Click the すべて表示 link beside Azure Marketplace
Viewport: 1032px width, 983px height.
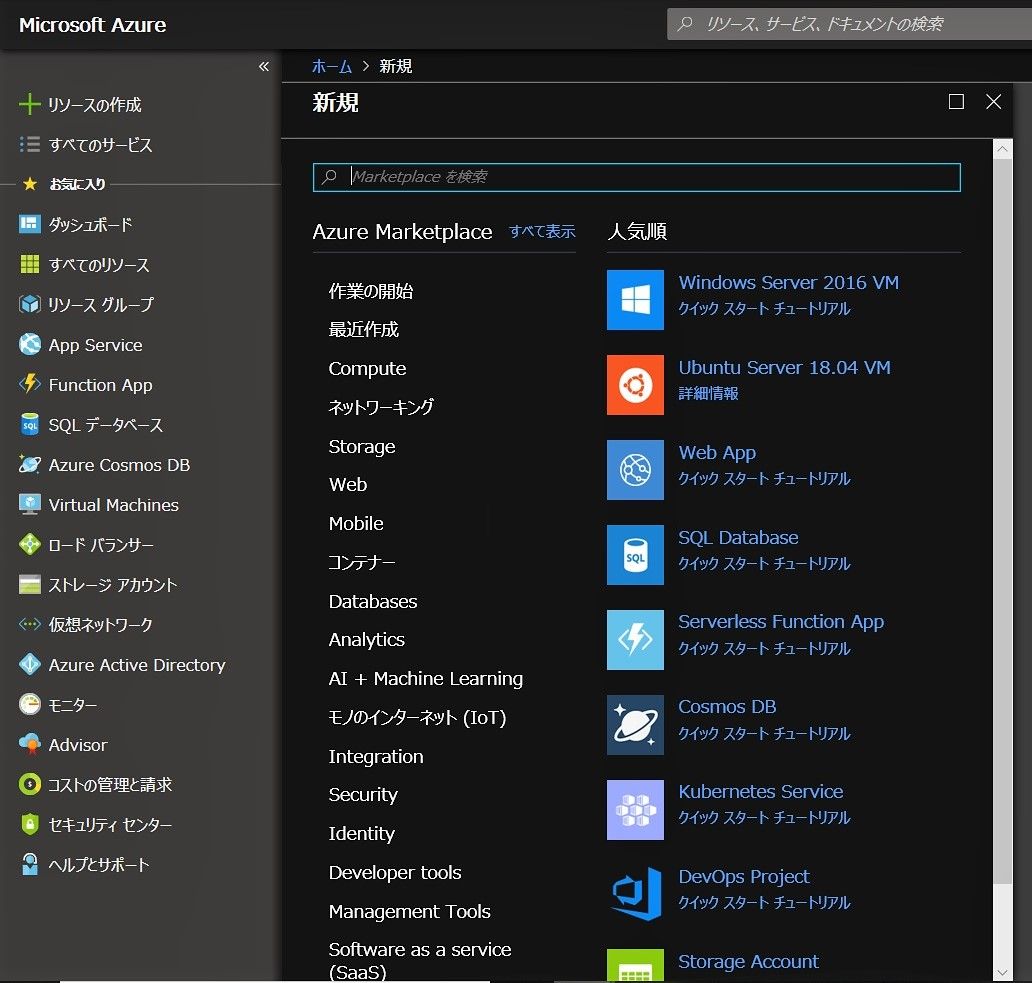(542, 232)
